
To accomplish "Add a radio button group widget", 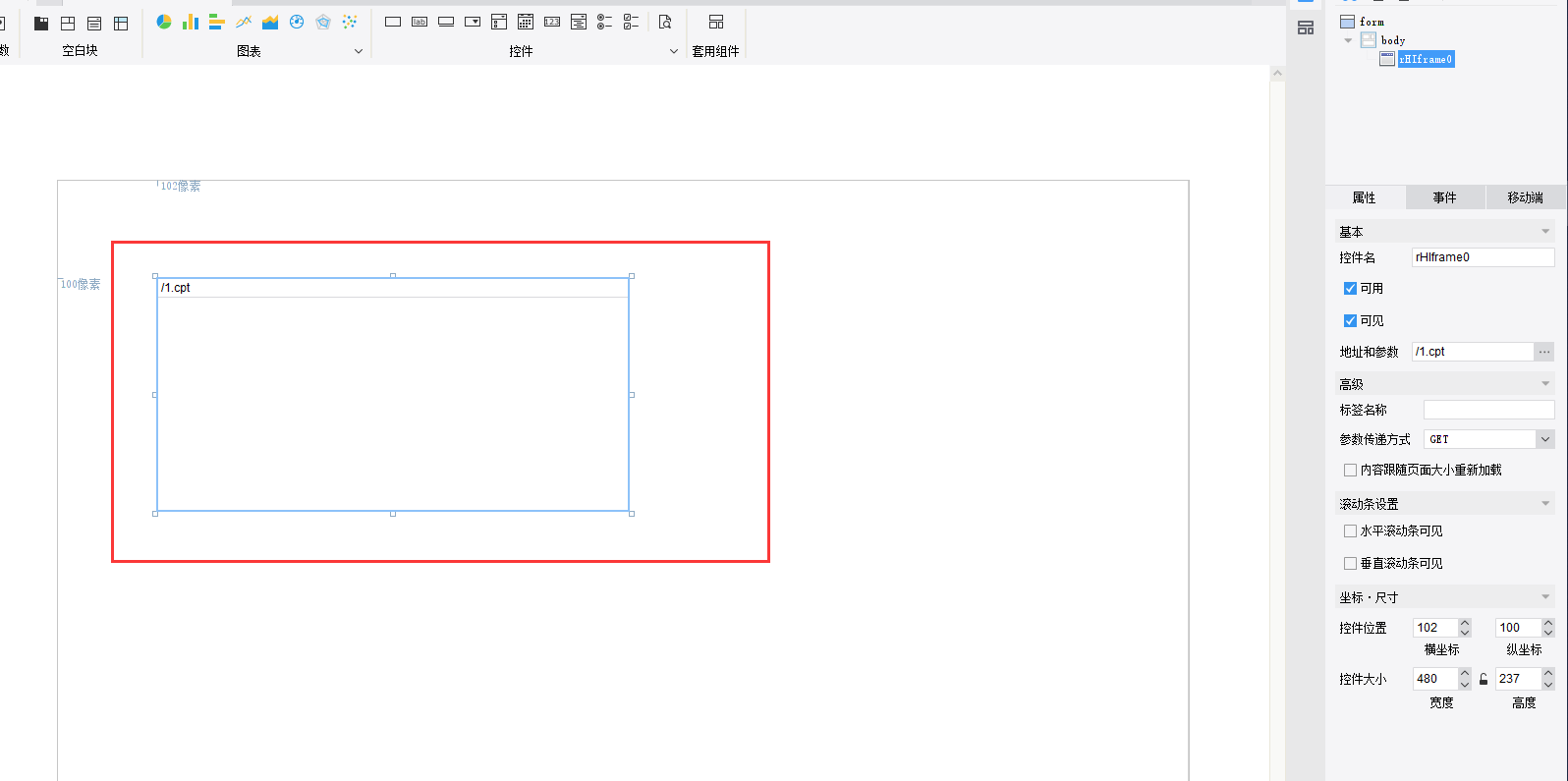I will pyautogui.click(x=605, y=22).
